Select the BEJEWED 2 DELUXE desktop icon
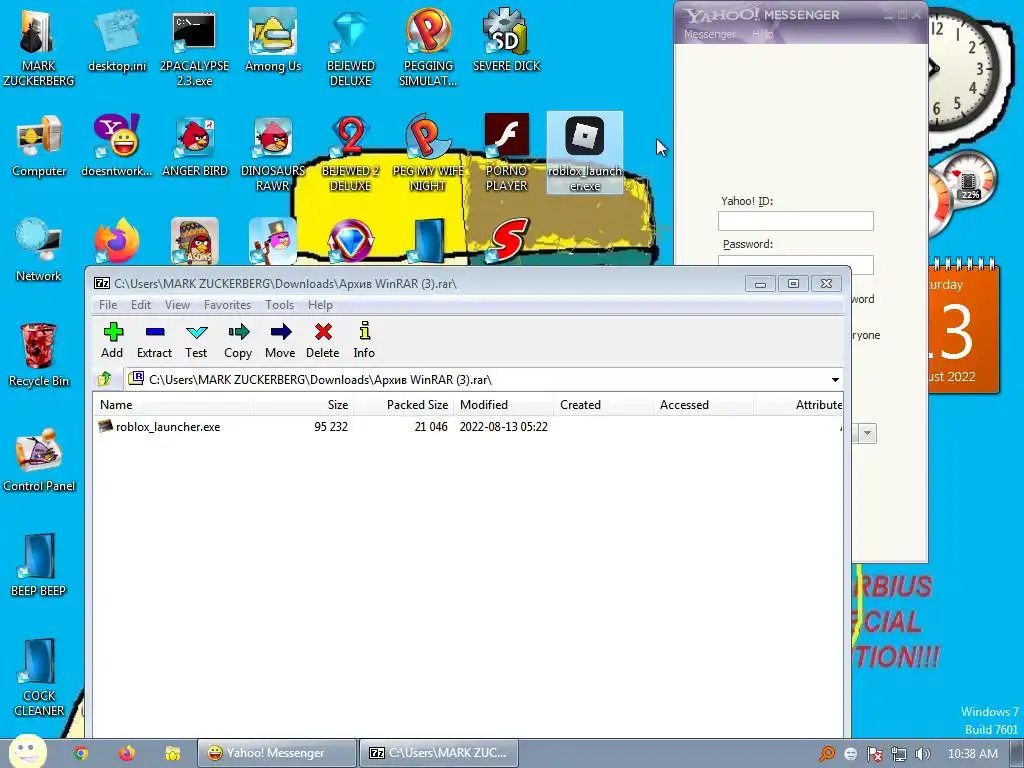The height and width of the screenshot is (768, 1024). tap(351, 153)
